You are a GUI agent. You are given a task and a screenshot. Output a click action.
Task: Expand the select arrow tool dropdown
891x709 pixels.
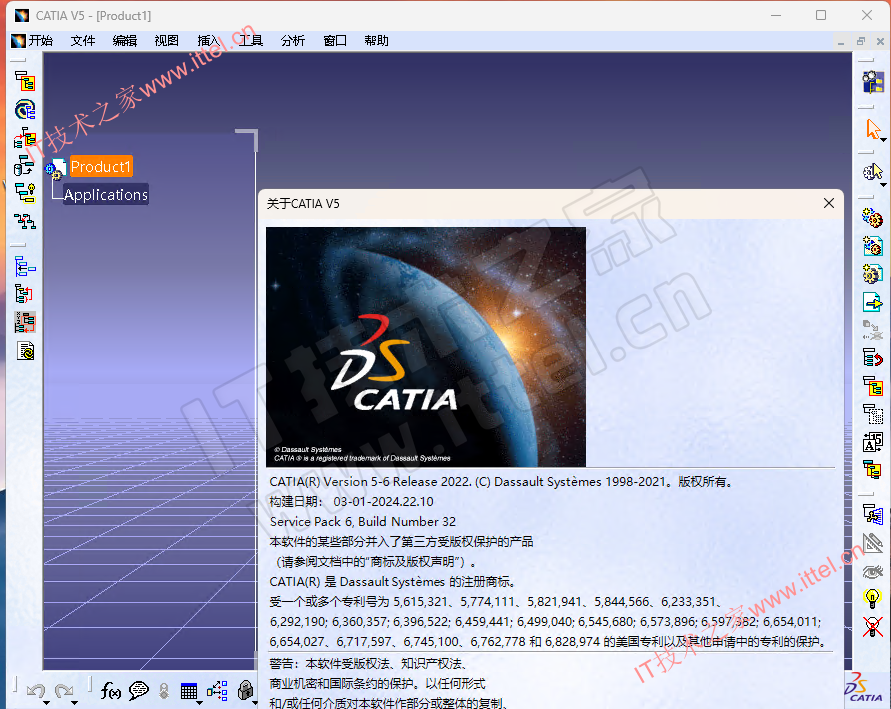[x=883, y=140]
